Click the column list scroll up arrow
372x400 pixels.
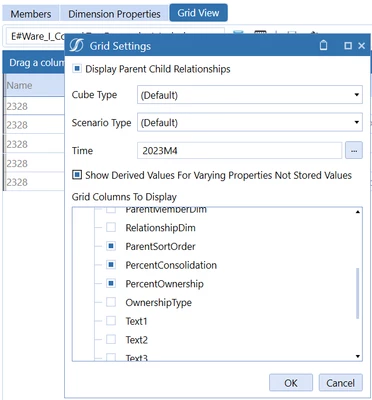(x=358, y=212)
